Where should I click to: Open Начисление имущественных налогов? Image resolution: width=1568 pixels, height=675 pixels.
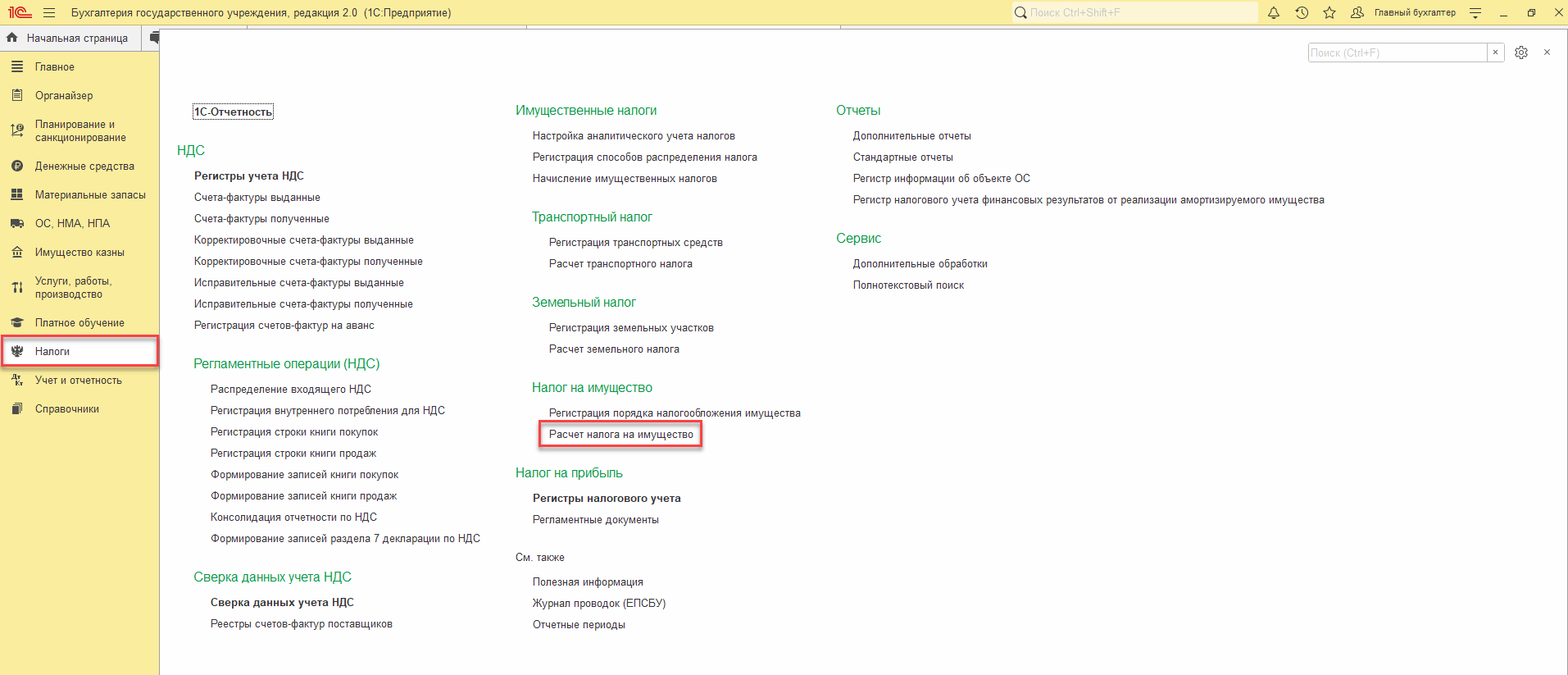pyautogui.click(x=625, y=178)
